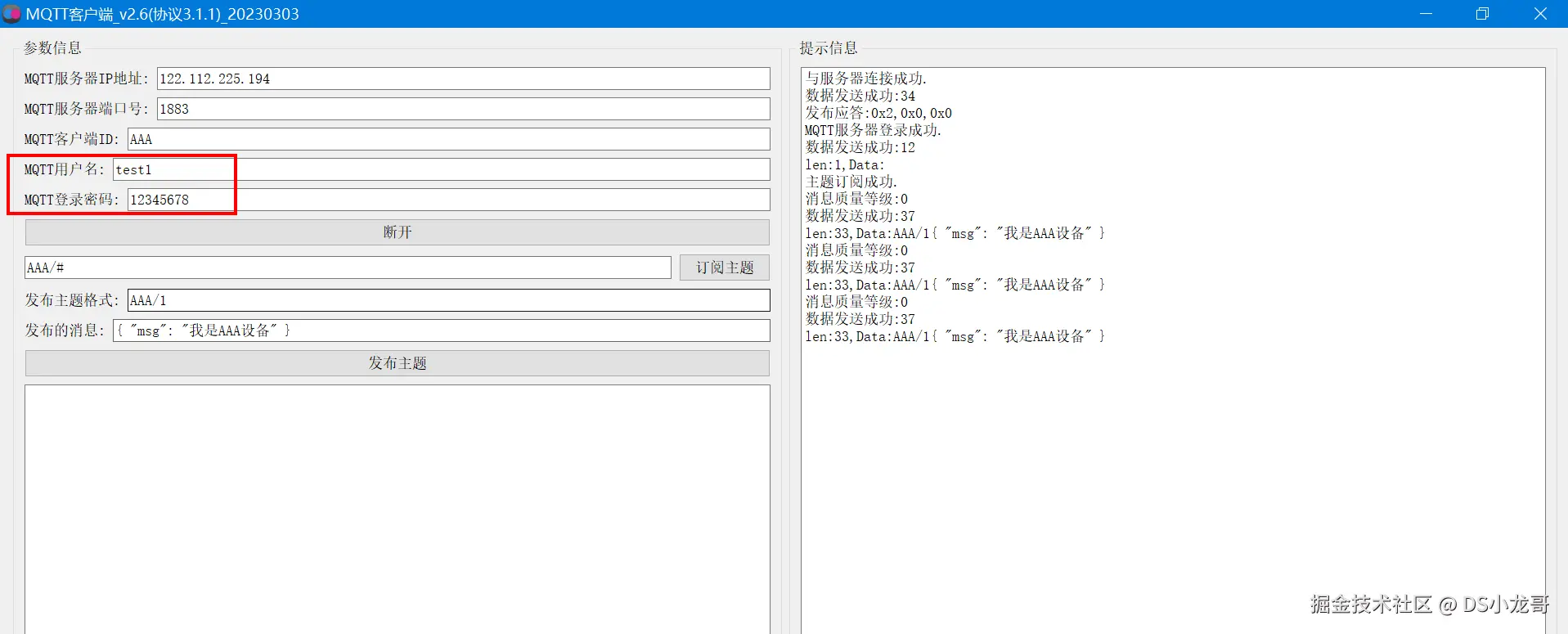
Task: Click the MQTT server IP address field
Action: [463, 79]
